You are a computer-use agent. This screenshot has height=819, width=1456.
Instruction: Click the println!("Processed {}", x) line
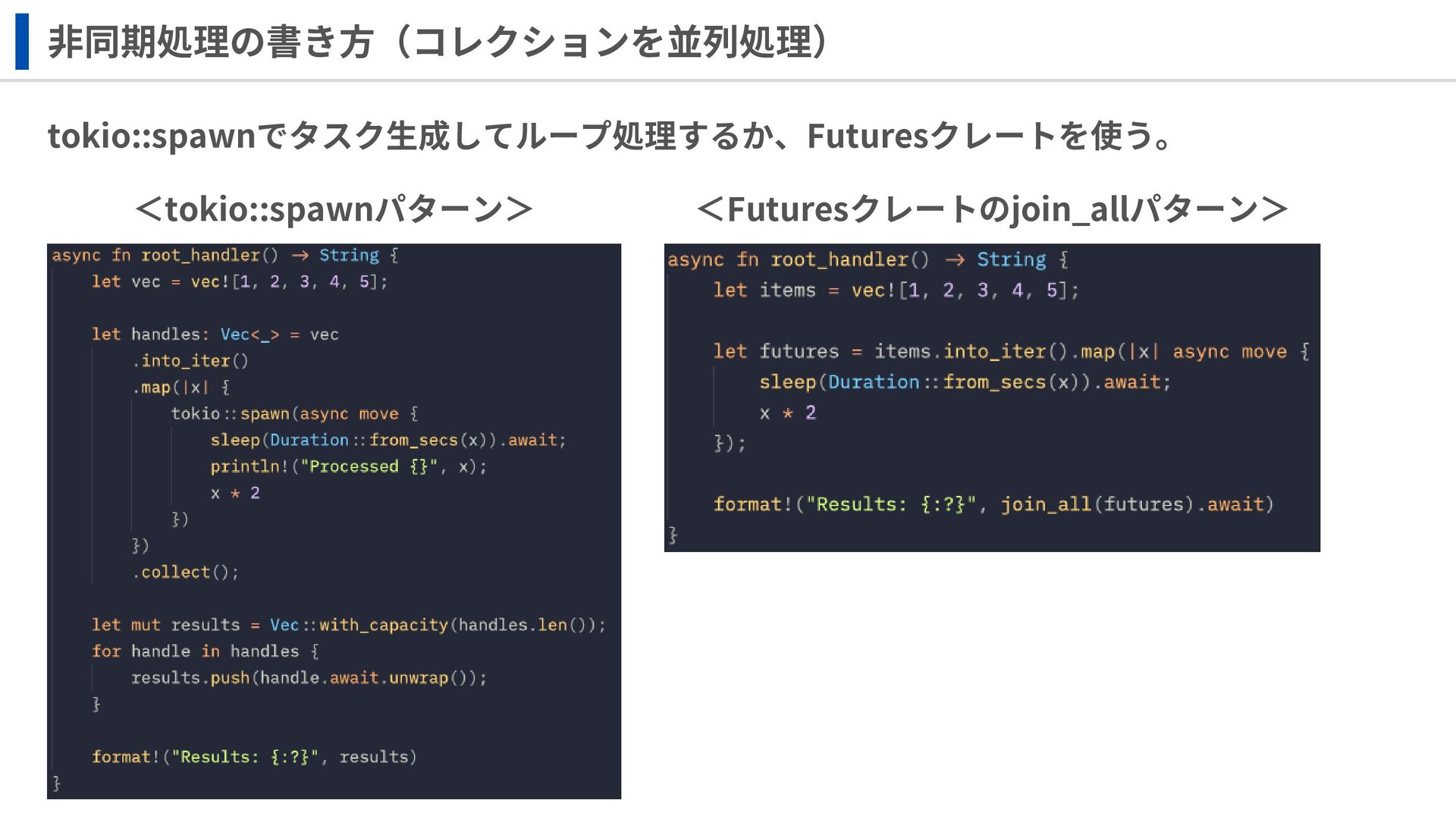coord(348,466)
